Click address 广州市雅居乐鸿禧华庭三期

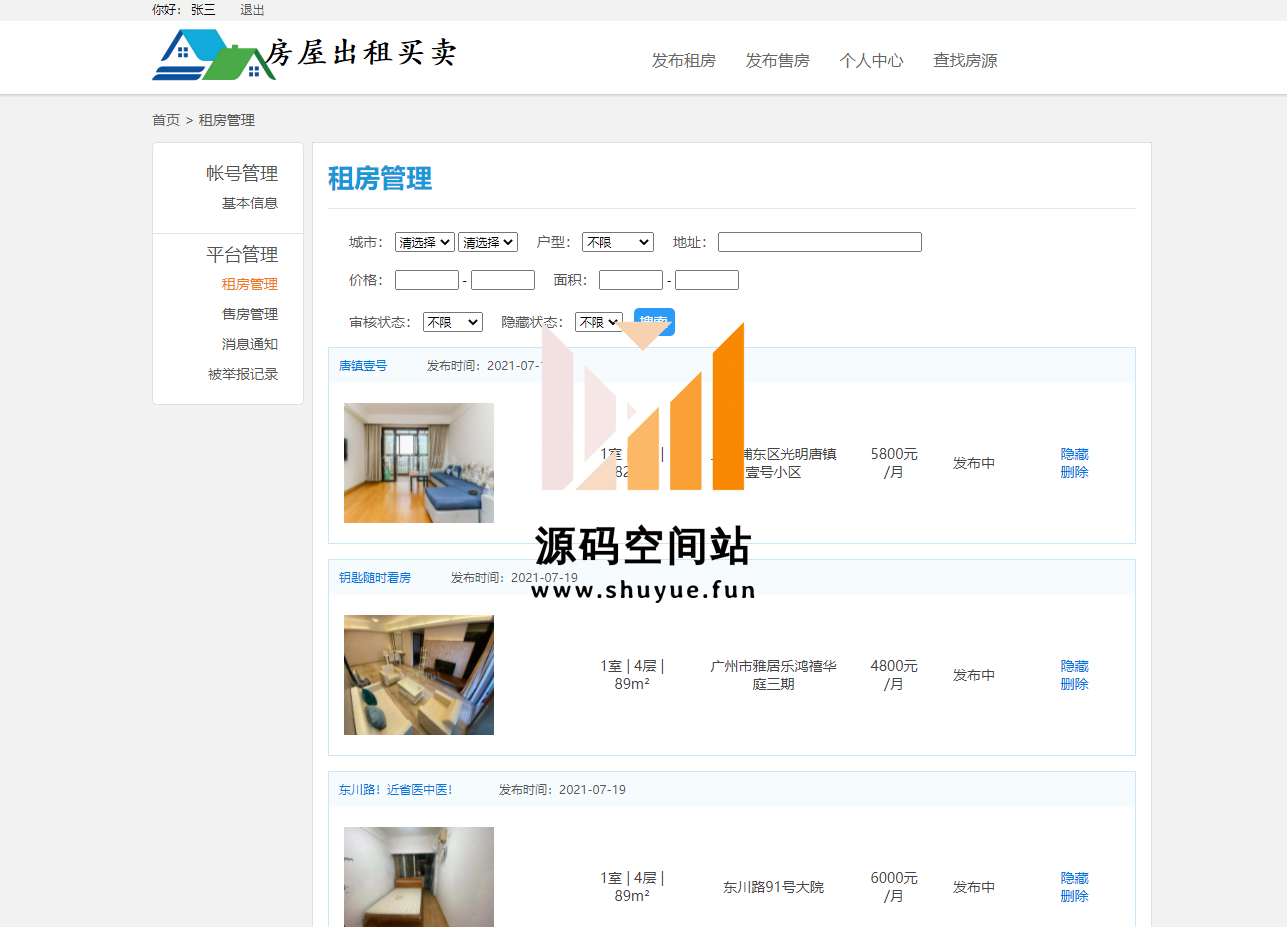(x=774, y=675)
